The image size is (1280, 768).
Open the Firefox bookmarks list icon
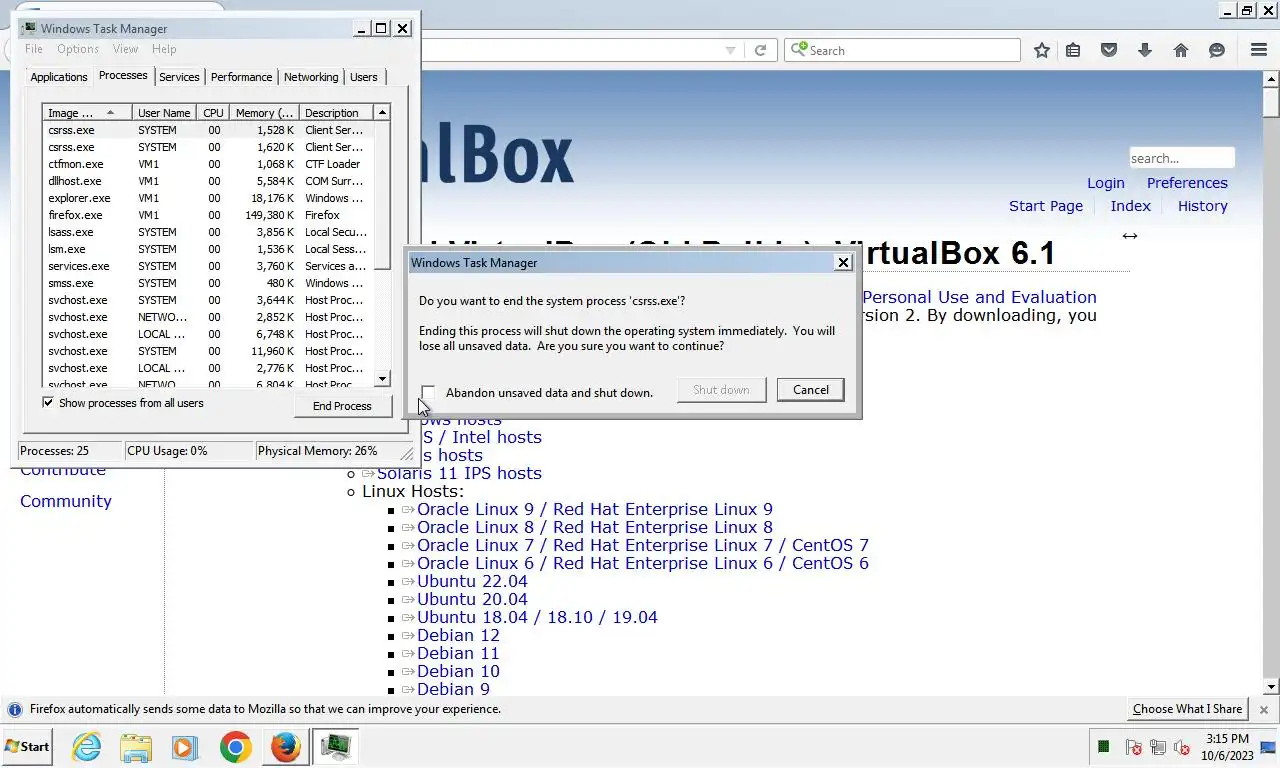(1073, 50)
